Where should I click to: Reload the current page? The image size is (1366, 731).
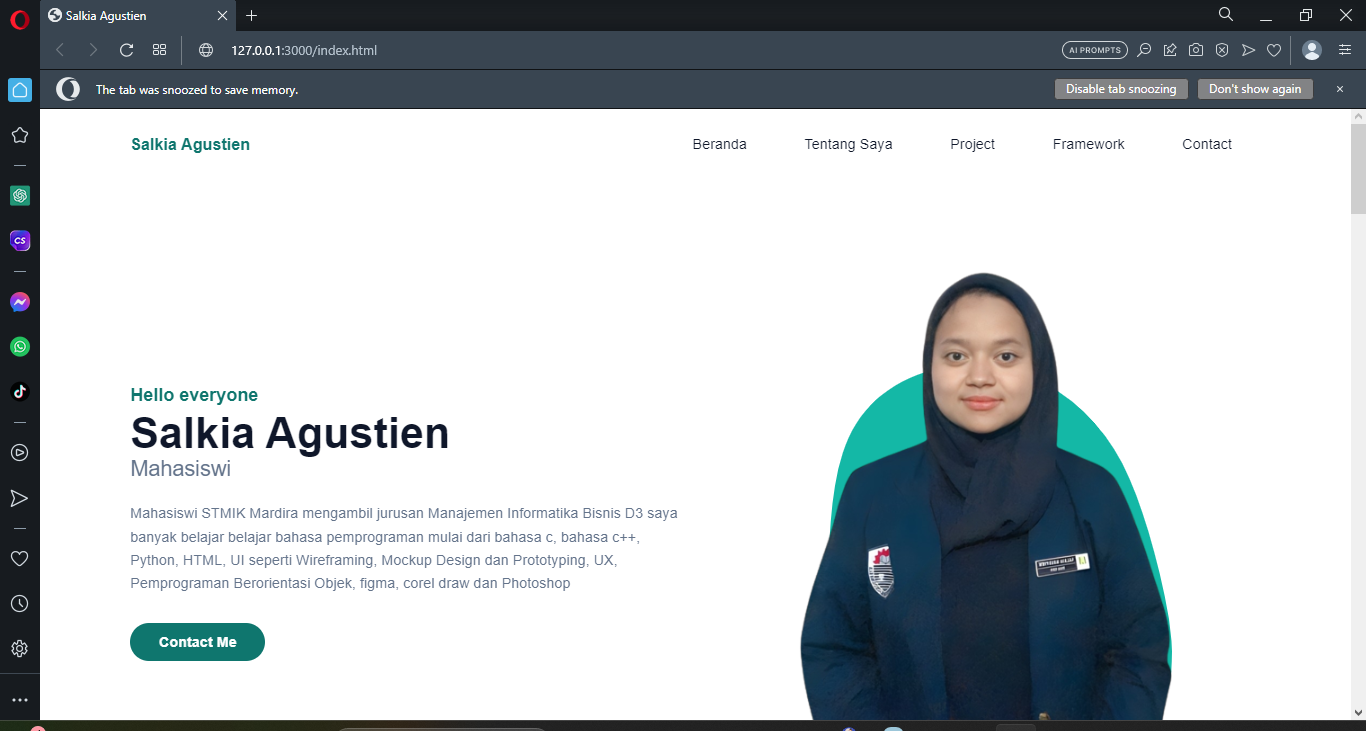tap(126, 50)
